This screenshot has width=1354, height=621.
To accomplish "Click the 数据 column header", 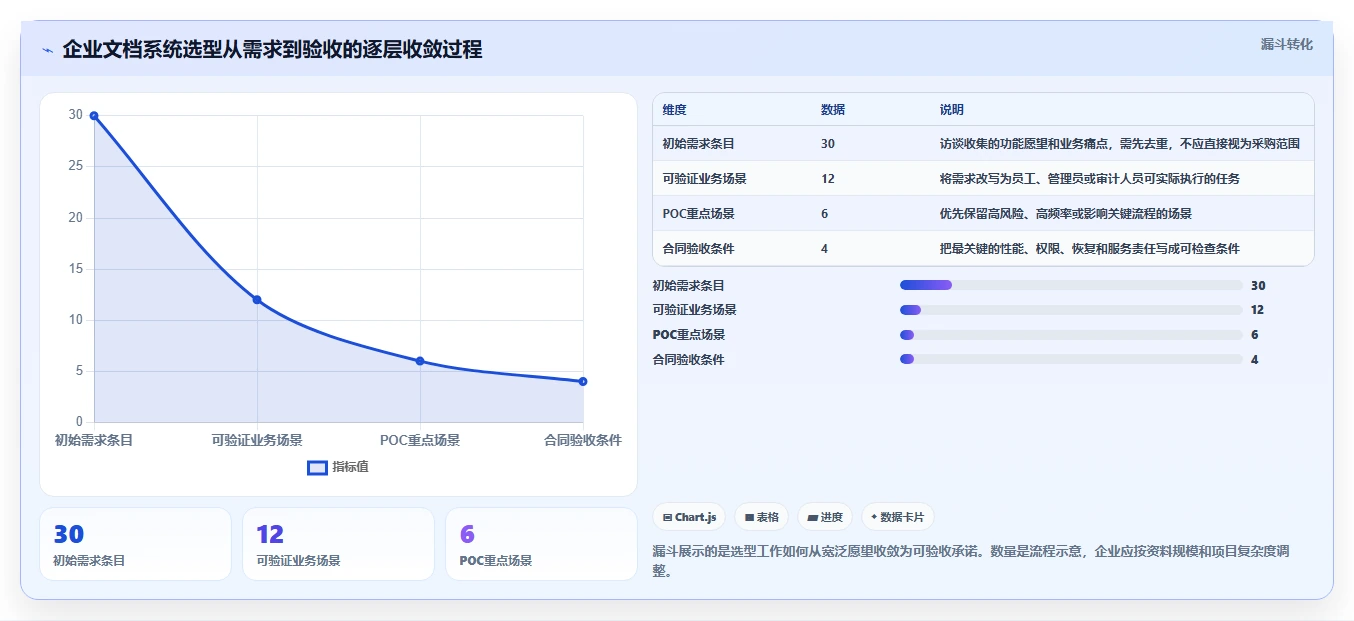I will (x=833, y=110).
